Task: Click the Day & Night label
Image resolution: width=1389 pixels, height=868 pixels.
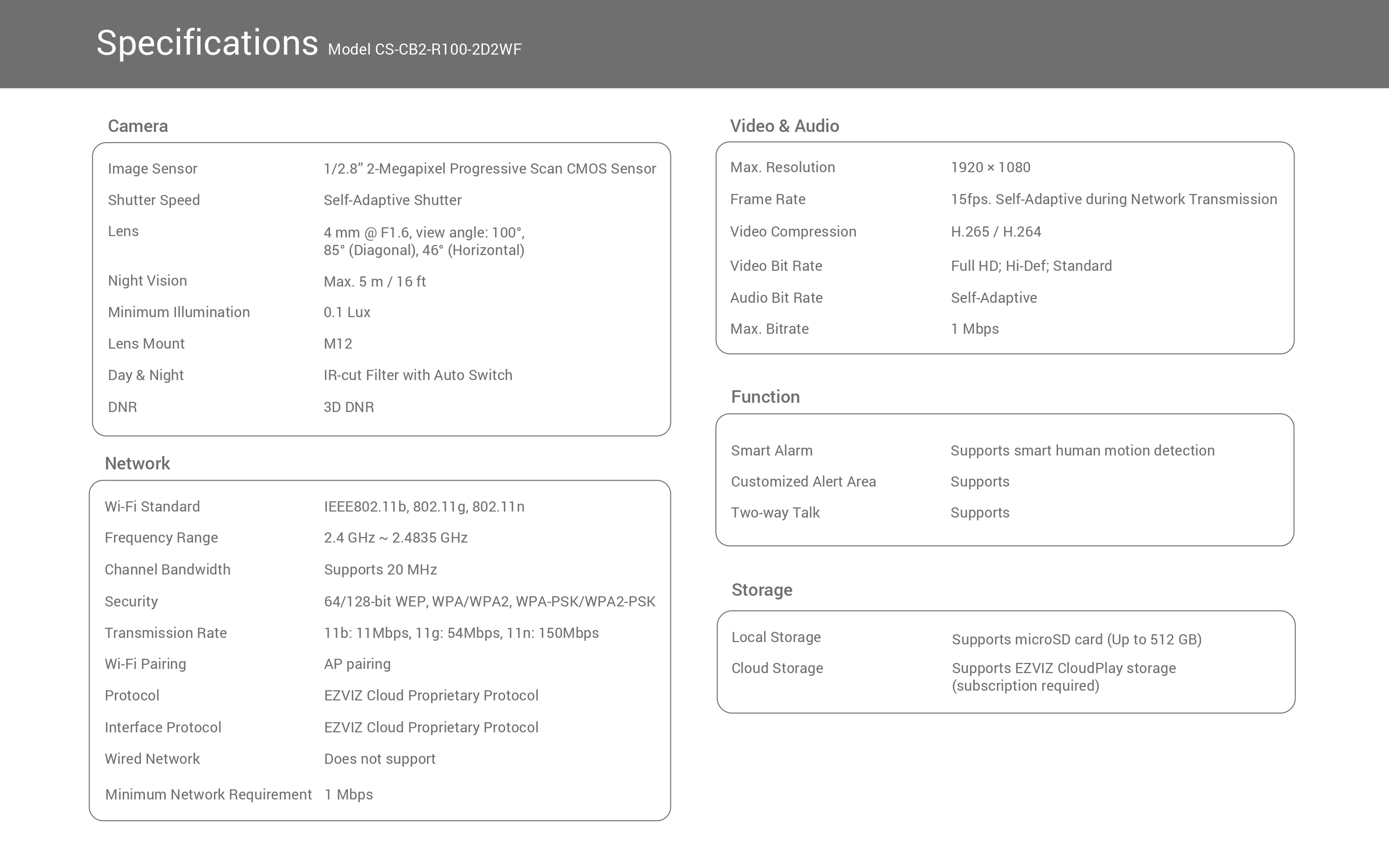Action: (x=146, y=375)
